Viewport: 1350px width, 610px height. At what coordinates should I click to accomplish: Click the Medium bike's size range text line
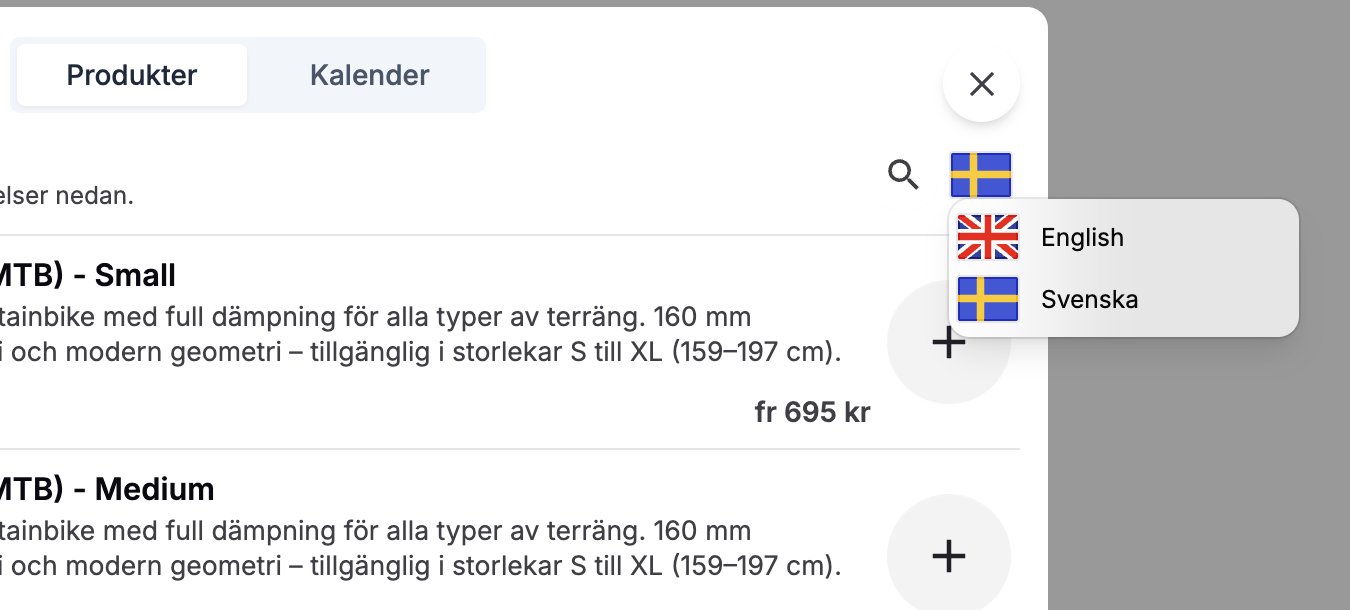[x=420, y=566]
